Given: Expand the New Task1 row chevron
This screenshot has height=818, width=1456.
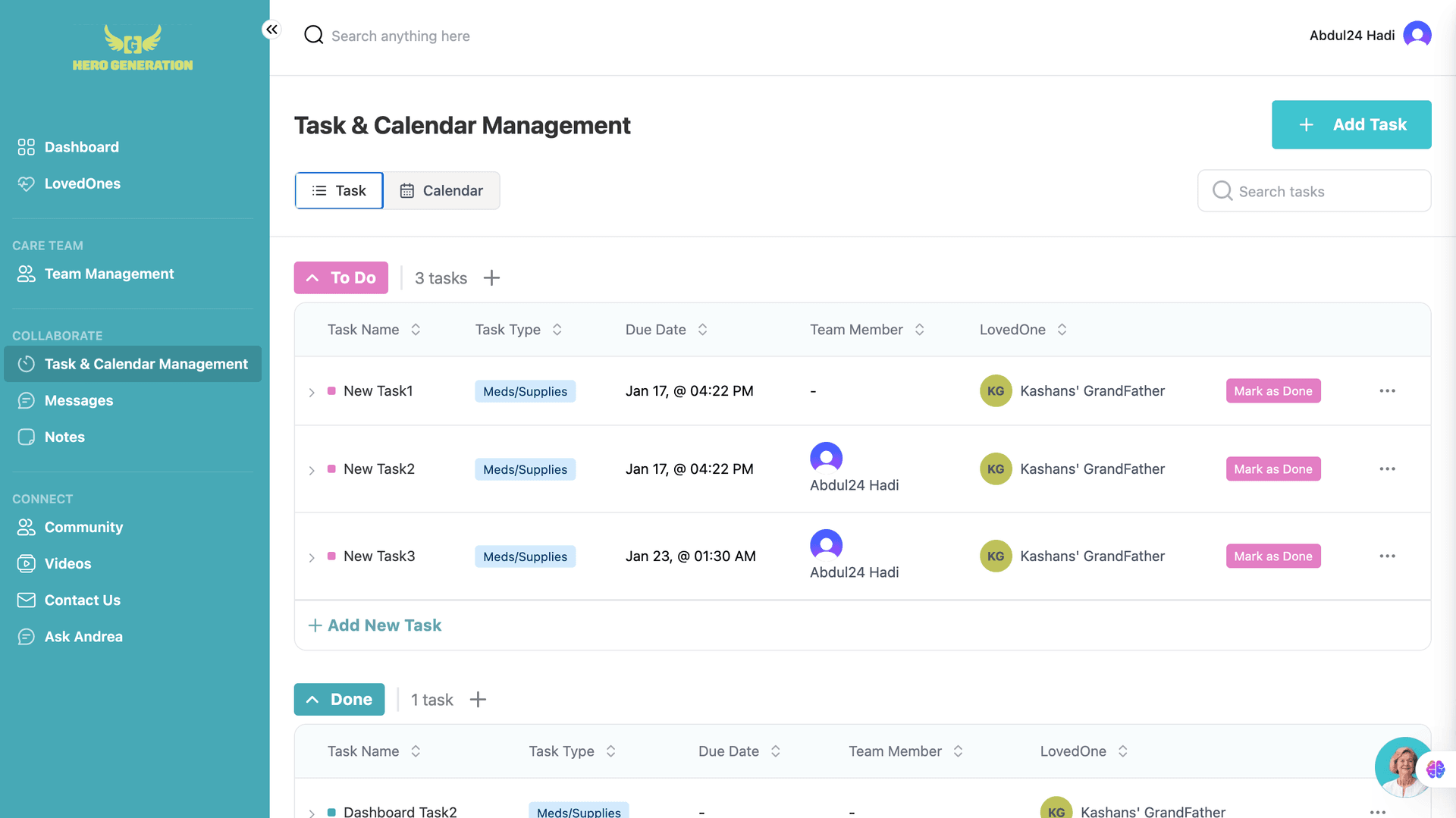Looking at the screenshot, I should point(312,392).
